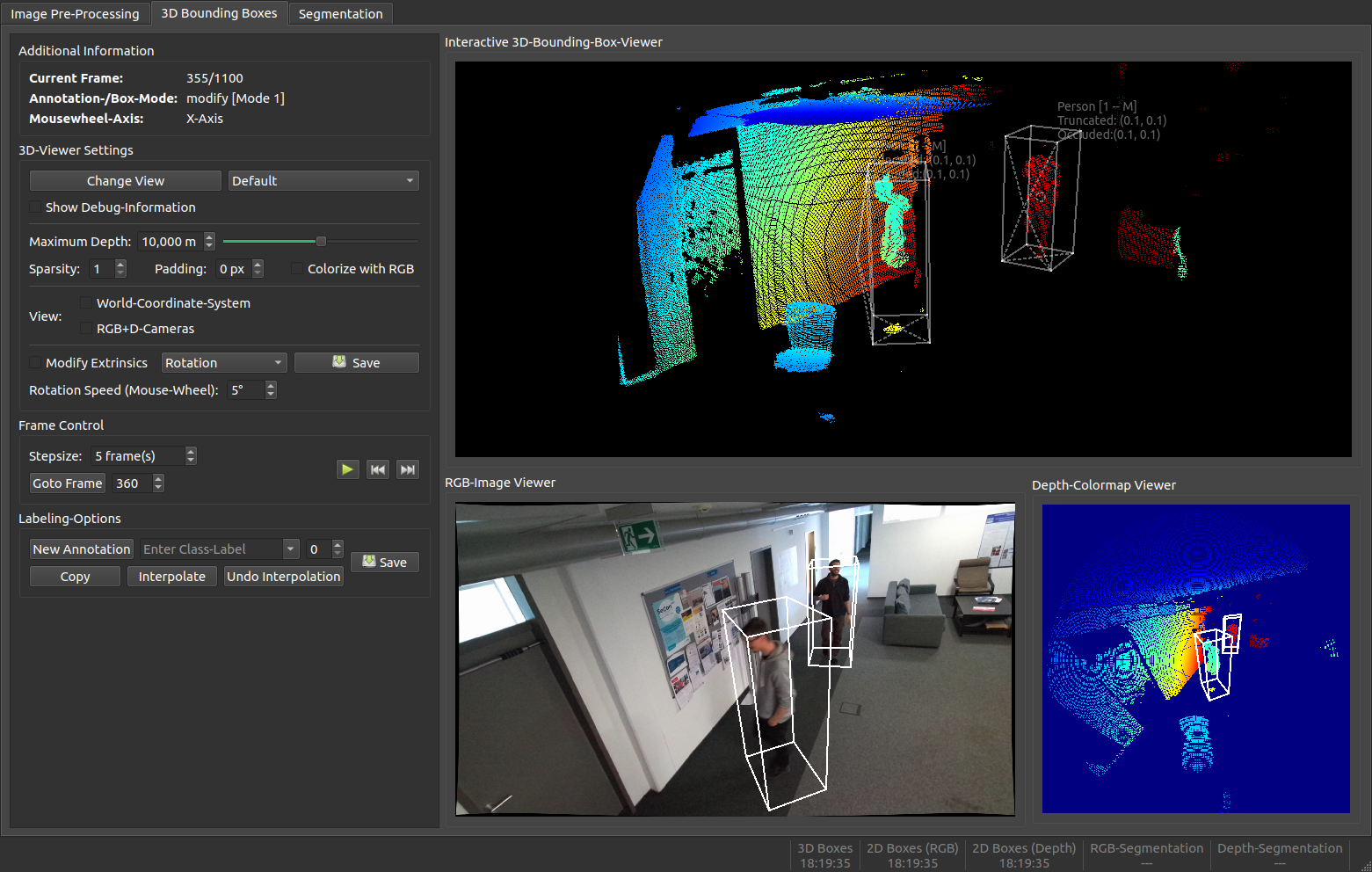The width and height of the screenshot is (1372, 872).
Task: Decrease Sparsity value stepper
Action: tap(120, 273)
